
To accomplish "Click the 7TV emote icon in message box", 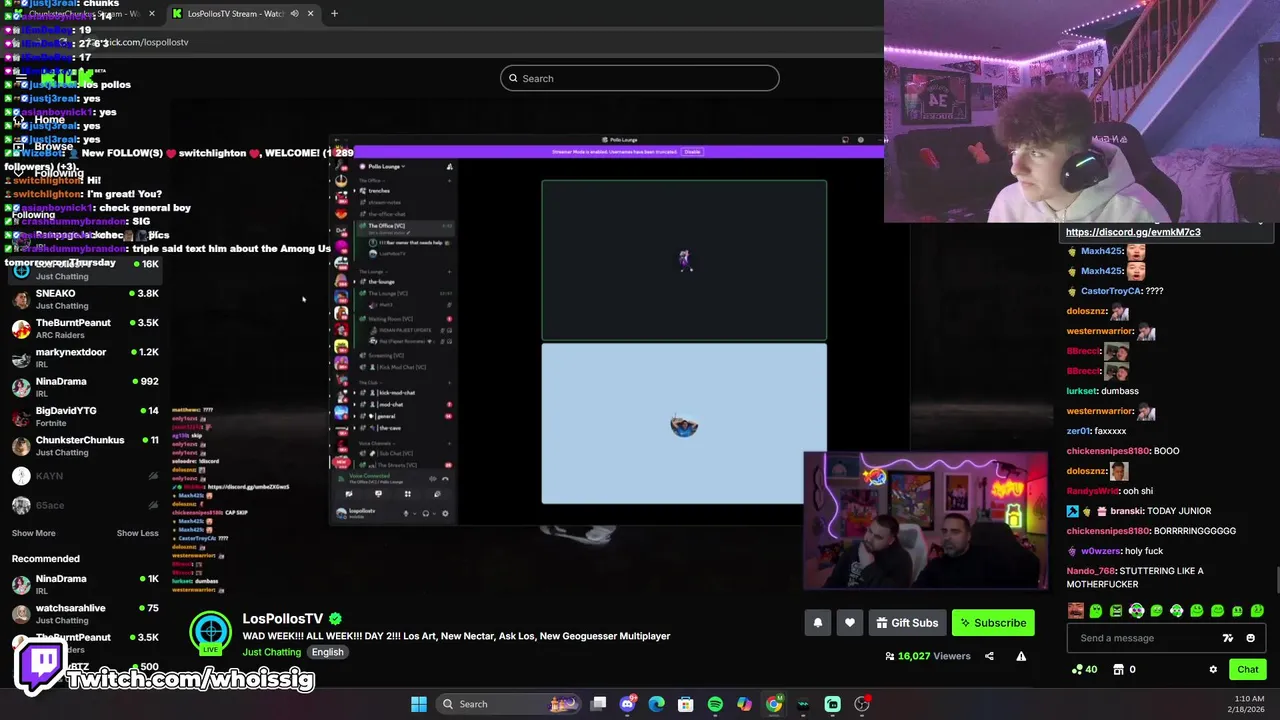I will 1228,638.
